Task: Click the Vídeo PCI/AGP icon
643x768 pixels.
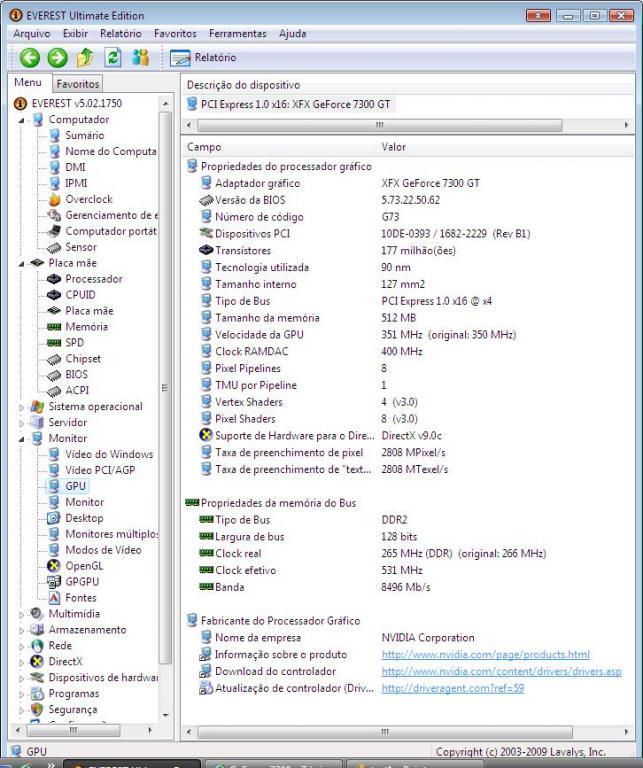Action: click(x=54, y=470)
